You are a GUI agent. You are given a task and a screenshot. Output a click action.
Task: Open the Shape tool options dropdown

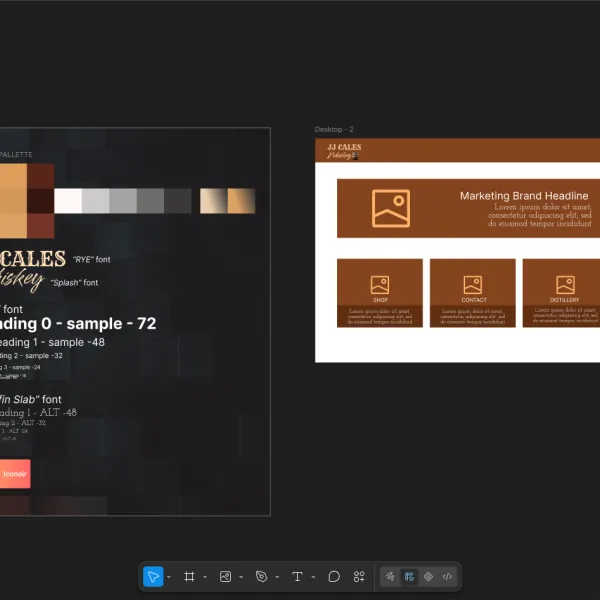coord(241,577)
